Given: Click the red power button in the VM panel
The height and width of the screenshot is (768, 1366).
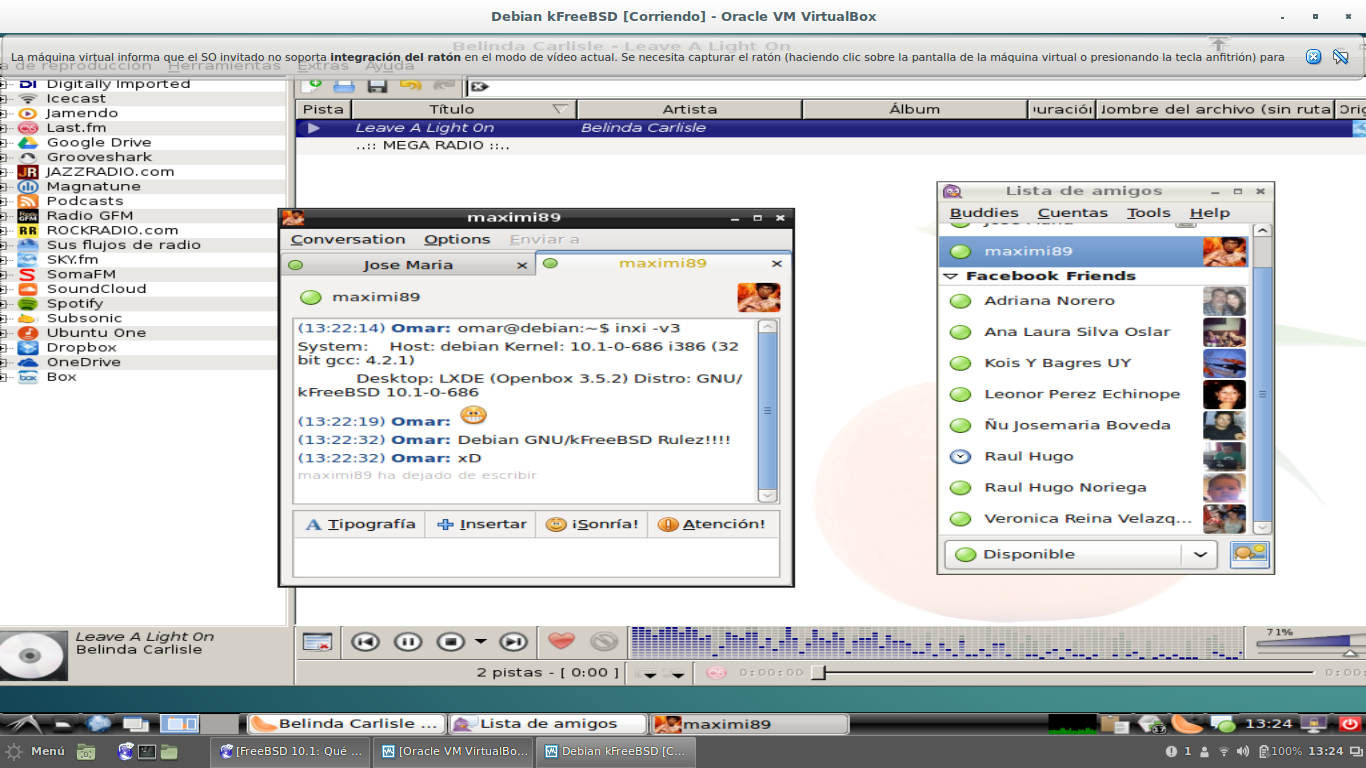Looking at the screenshot, I should click(x=1349, y=723).
